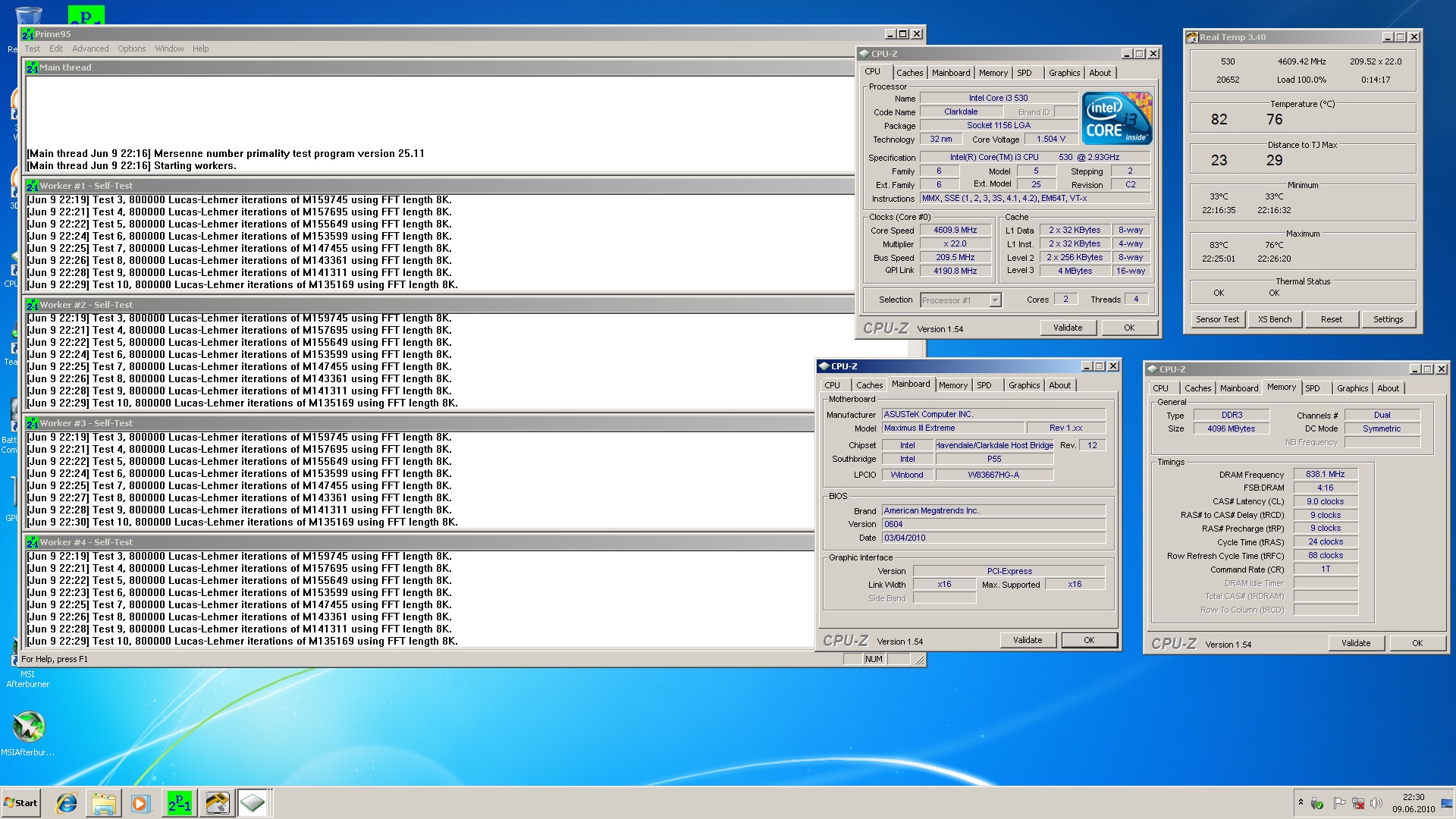This screenshot has width=1456, height=819.
Task: Open the Edit menu in Prime95
Action: pos(56,49)
